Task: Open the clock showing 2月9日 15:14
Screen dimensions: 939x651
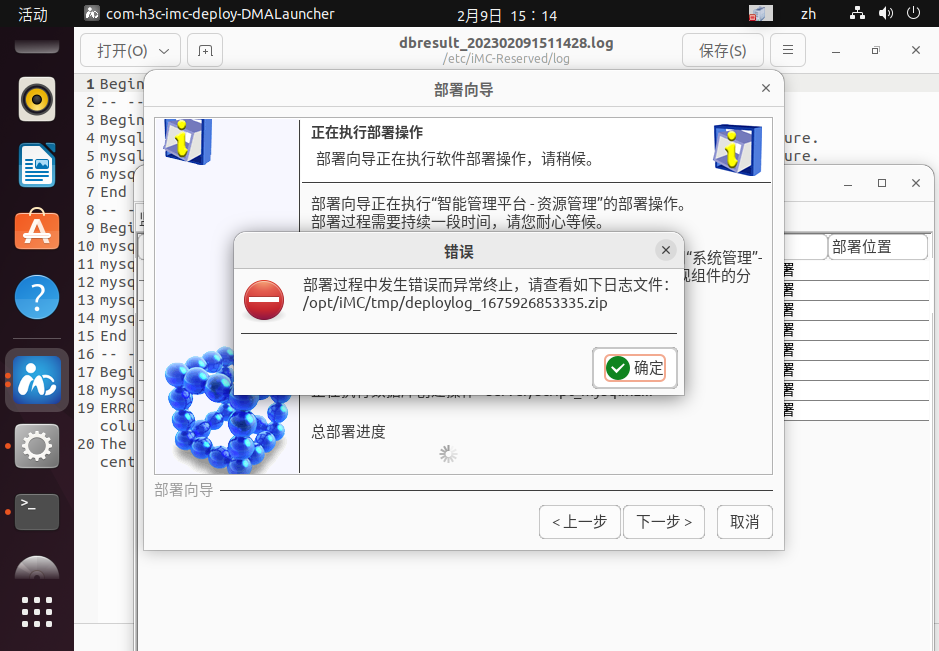Action: pyautogui.click(x=507, y=15)
